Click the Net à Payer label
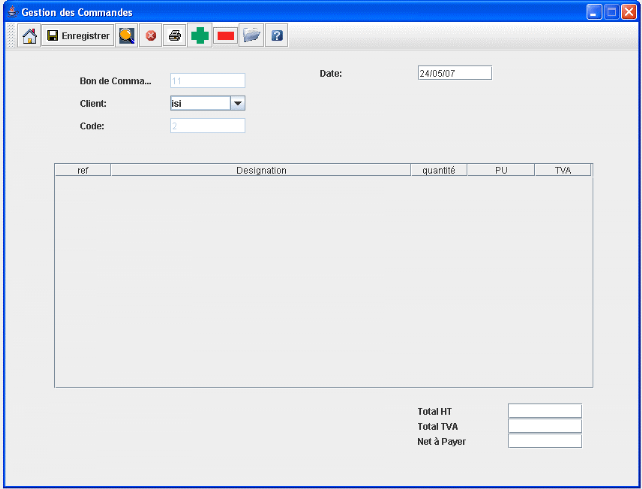The image size is (642, 489). coord(441,441)
